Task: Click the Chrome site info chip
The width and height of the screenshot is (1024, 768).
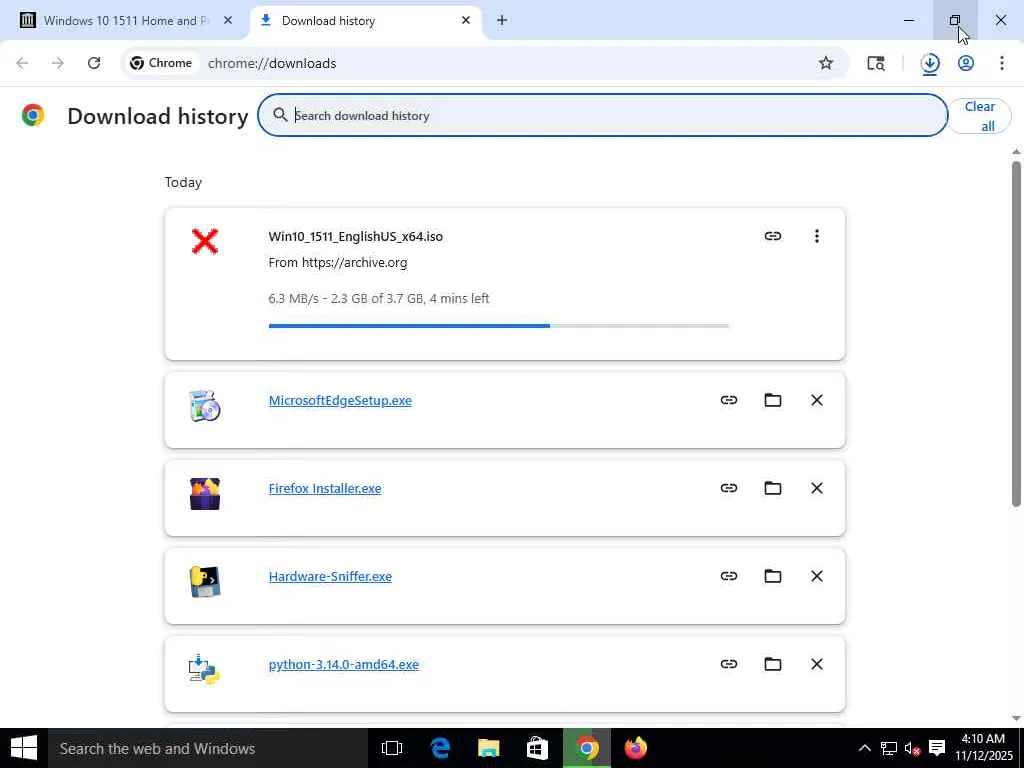Action: pos(161,63)
